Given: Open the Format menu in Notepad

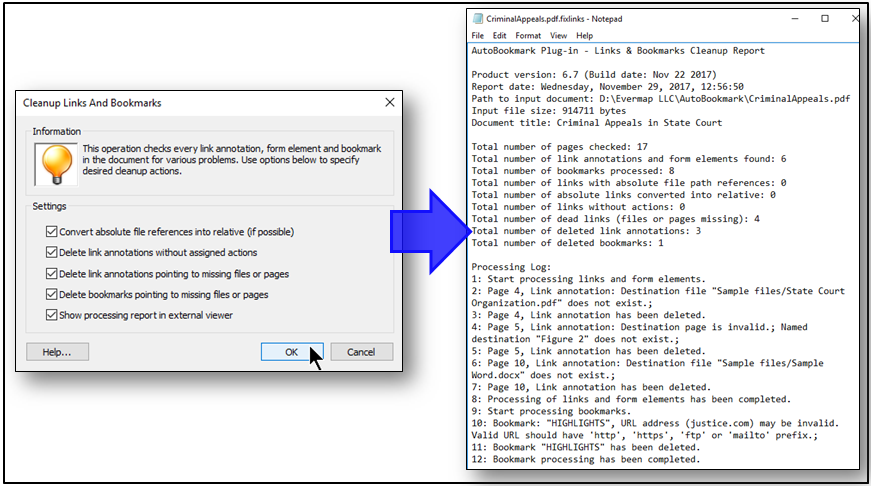Looking at the screenshot, I should (528, 36).
